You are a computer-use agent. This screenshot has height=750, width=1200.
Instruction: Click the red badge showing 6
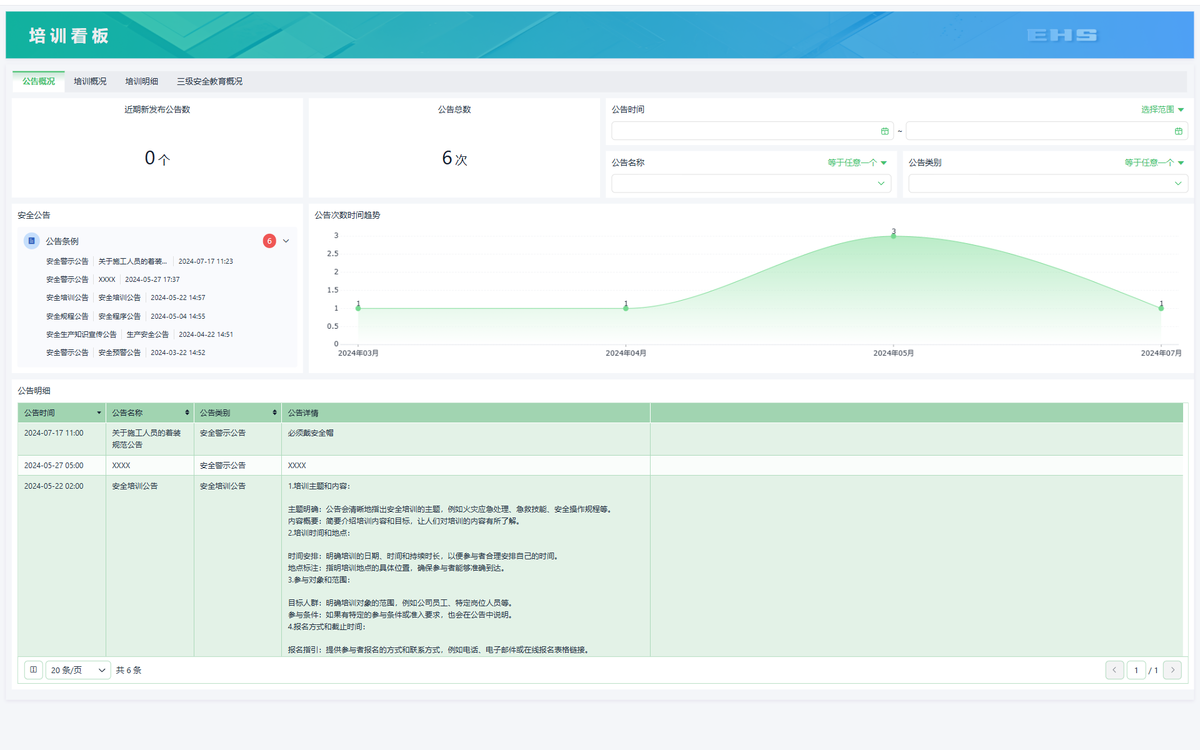(x=269, y=241)
